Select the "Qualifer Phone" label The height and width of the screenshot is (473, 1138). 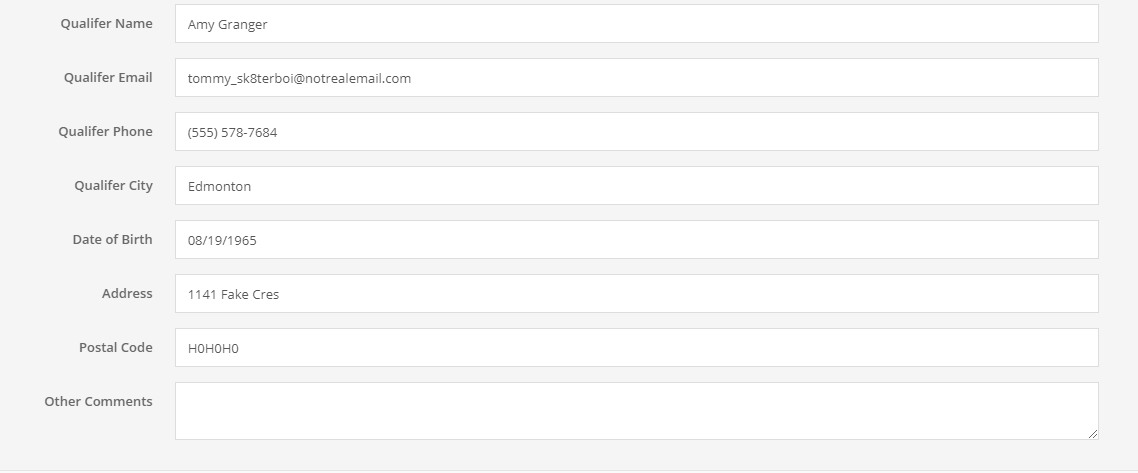(105, 131)
